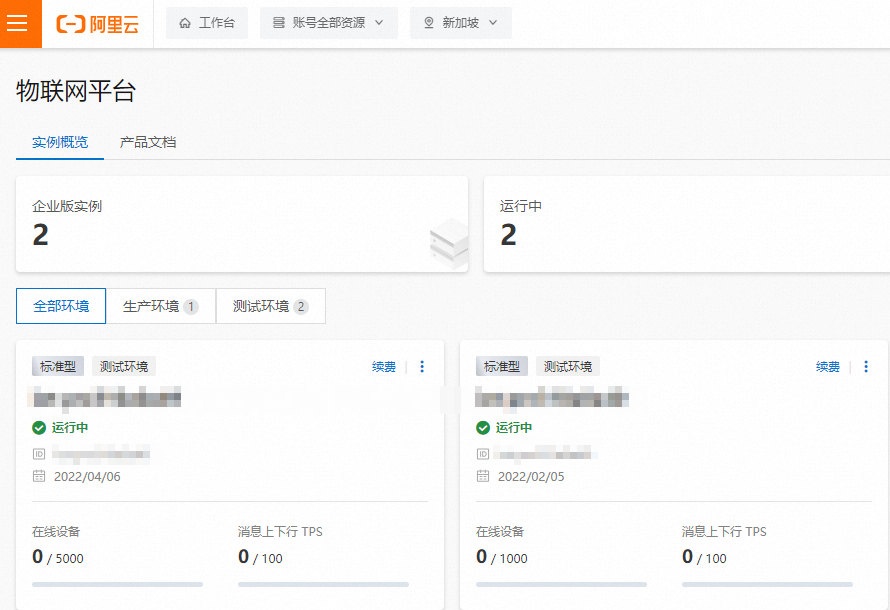This screenshot has width=890, height=610.
Task: Click the 0 / 5000 online device value
Action: (x=58, y=557)
